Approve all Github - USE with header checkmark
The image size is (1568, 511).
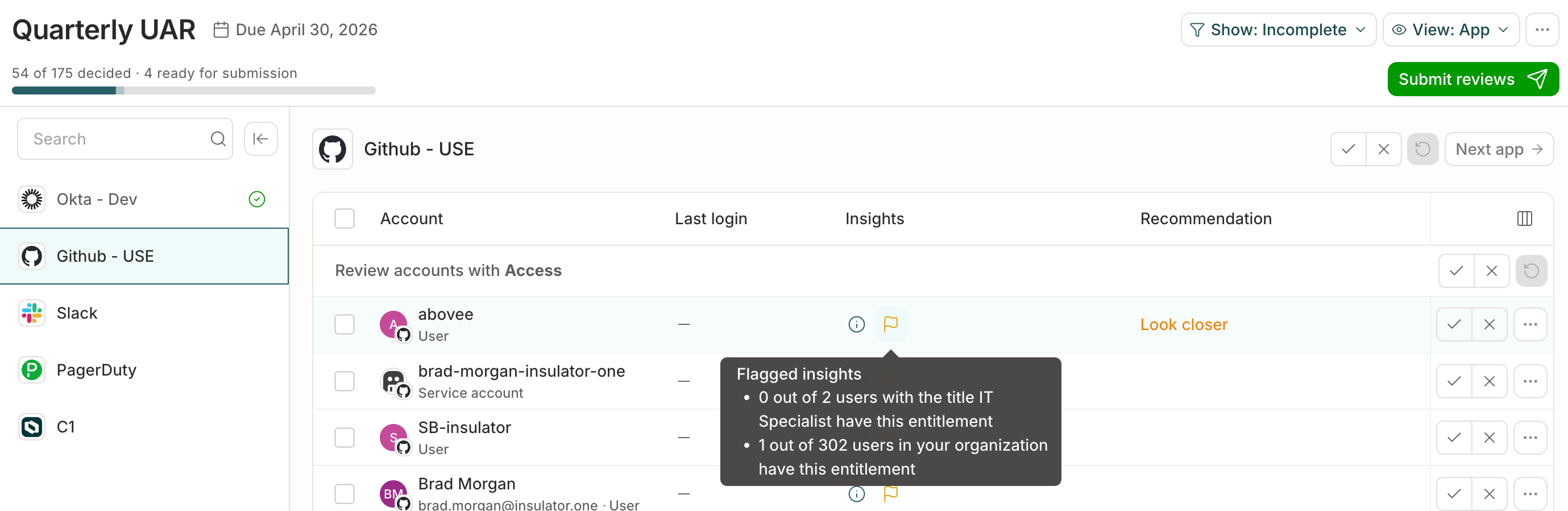tap(1348, 149)
